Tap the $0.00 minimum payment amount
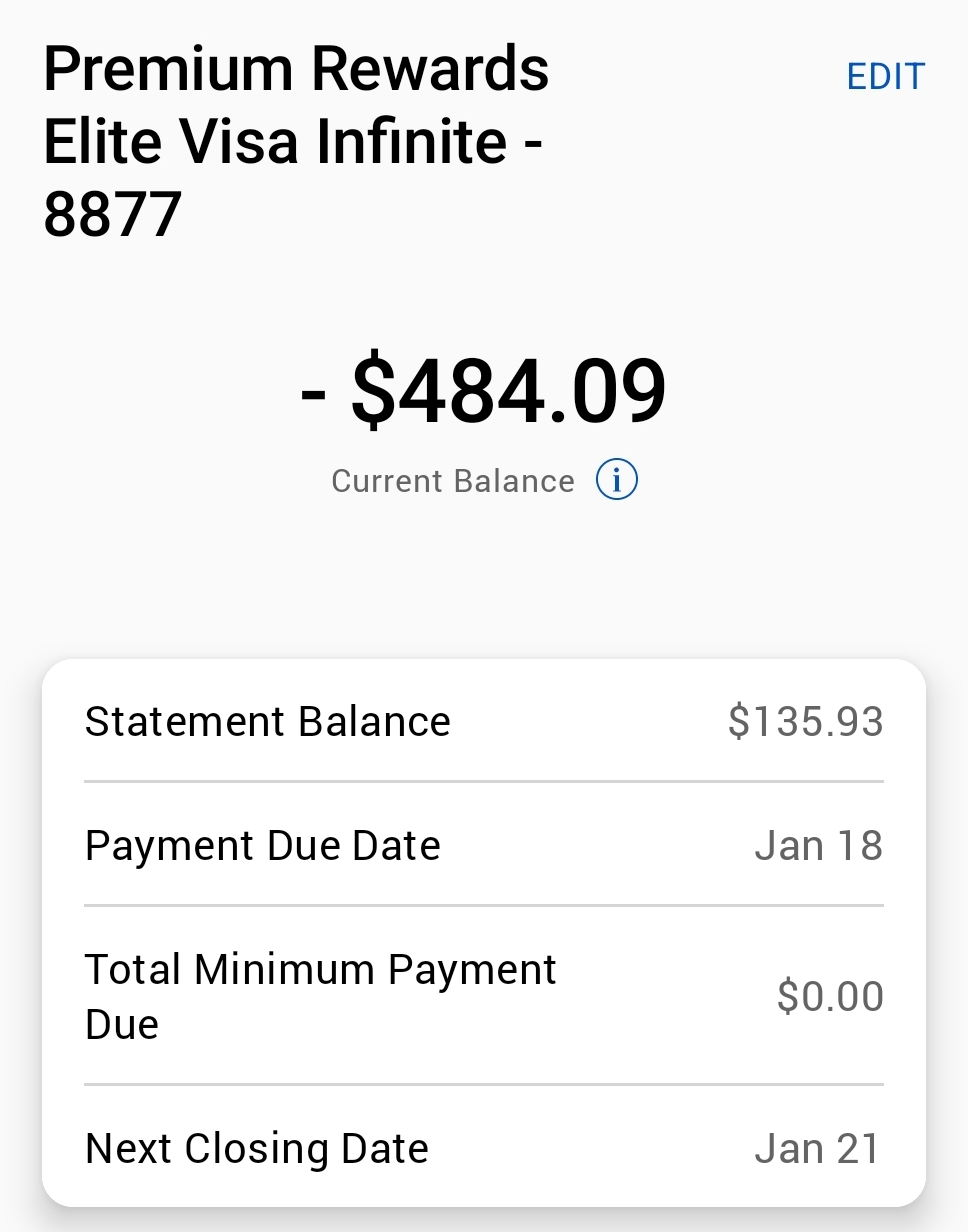This screenshot has width=968, height=1232. click(x=830, y=997)
